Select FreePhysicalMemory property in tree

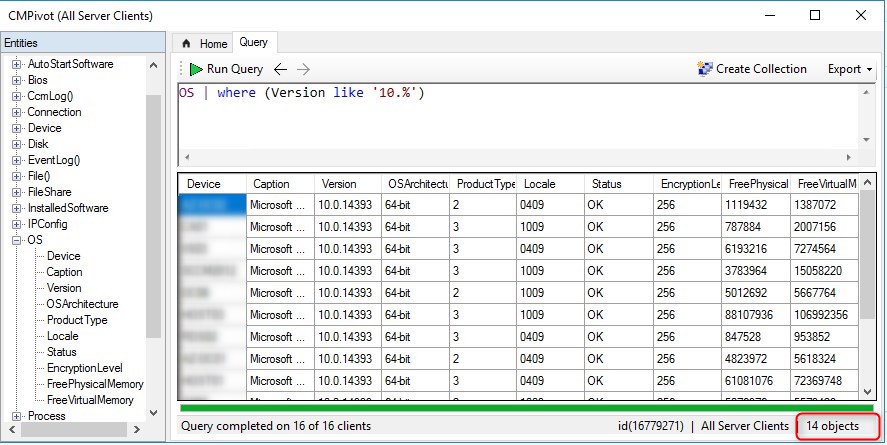click(95, 384)
